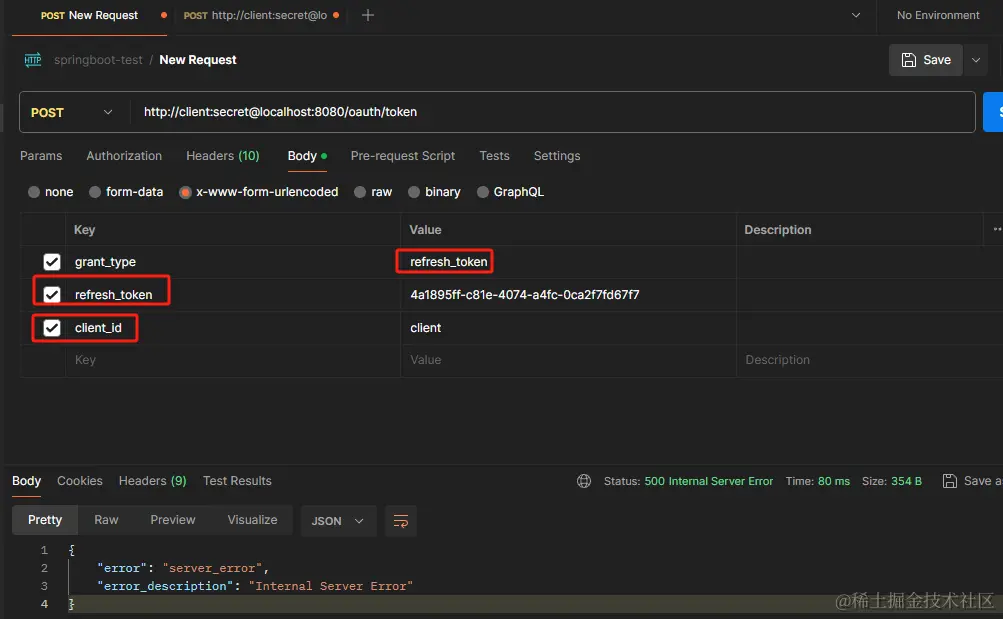Toggle the response word wrap icon
Image resolution: width=1003 pixels, height=619 pixels.
[400, 521]
